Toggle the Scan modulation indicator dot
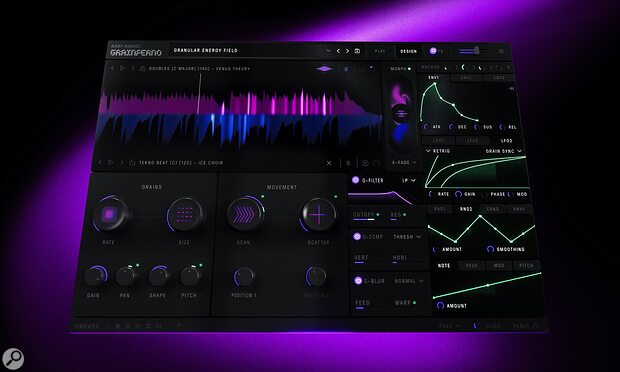 [263, 196]
